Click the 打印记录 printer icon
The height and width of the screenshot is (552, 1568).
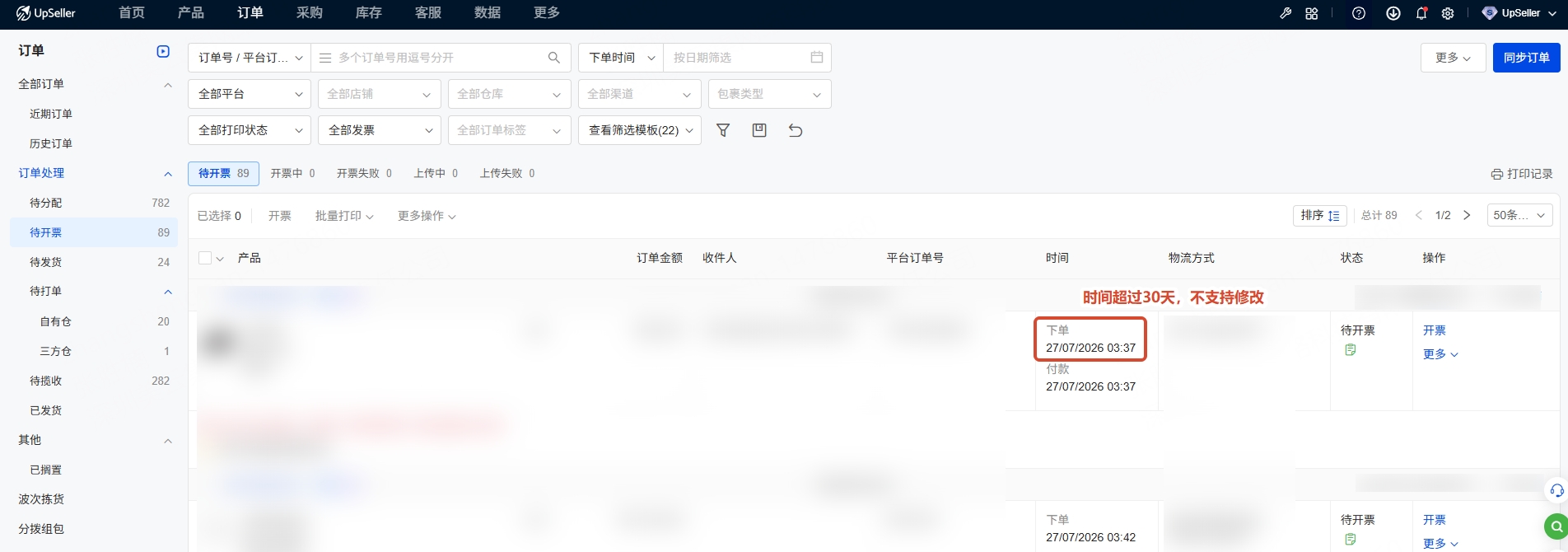click(x=1497, y=174)
